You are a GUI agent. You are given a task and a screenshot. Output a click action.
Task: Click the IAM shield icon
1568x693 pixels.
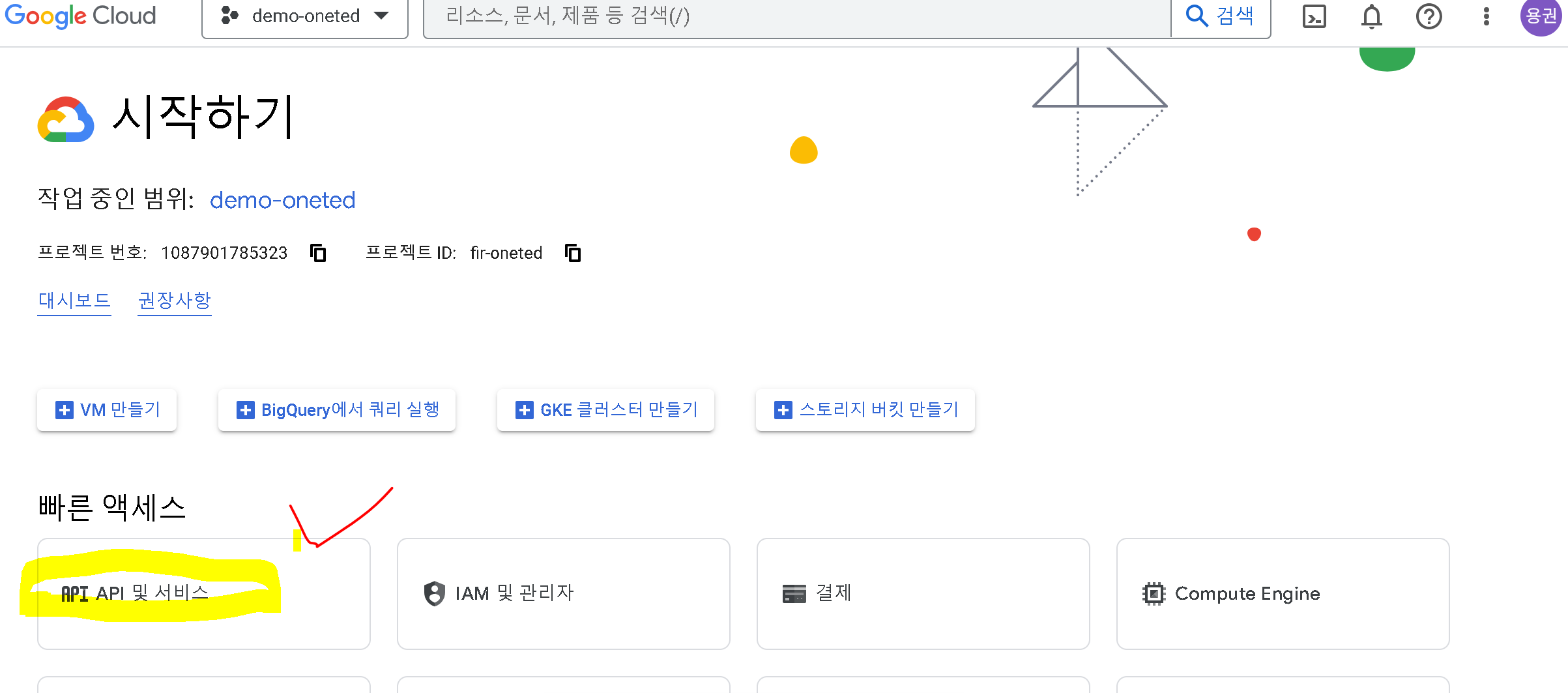pos(434,594)
